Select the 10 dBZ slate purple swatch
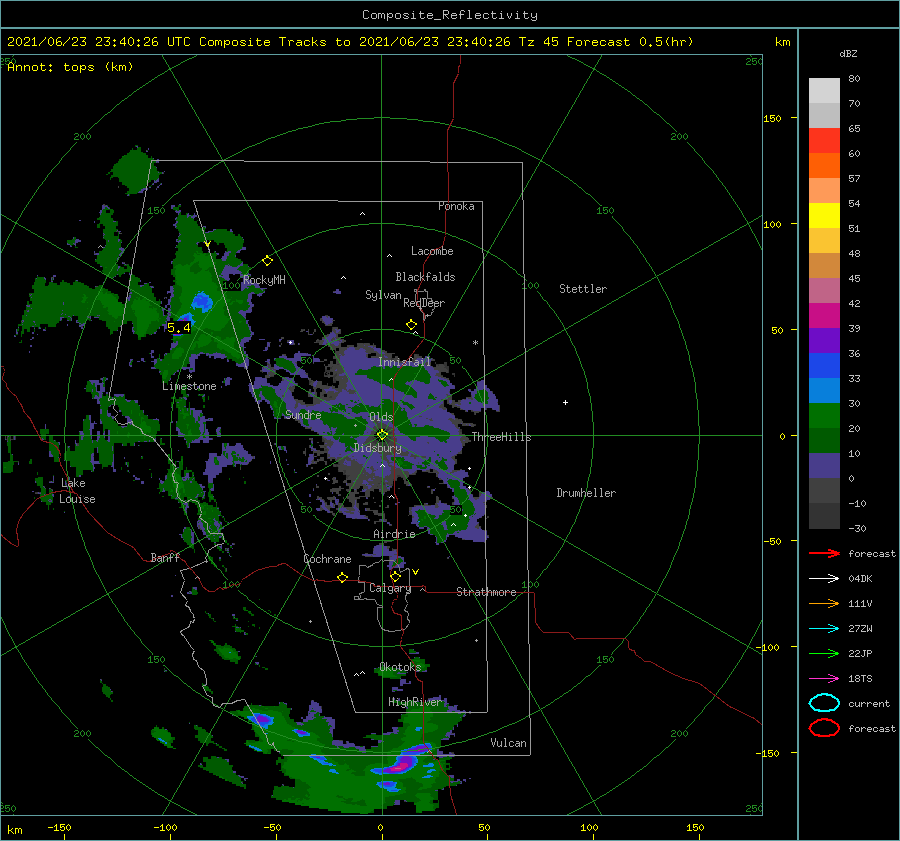 [824, 465]
